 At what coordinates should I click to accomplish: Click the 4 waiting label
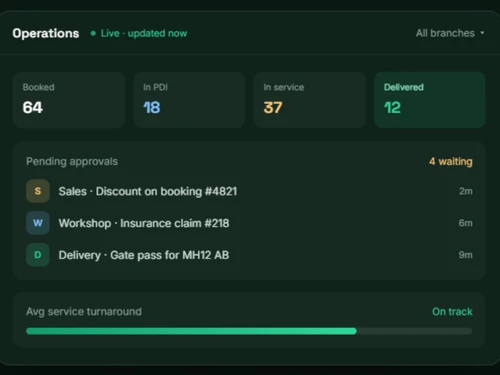(451, 161)
